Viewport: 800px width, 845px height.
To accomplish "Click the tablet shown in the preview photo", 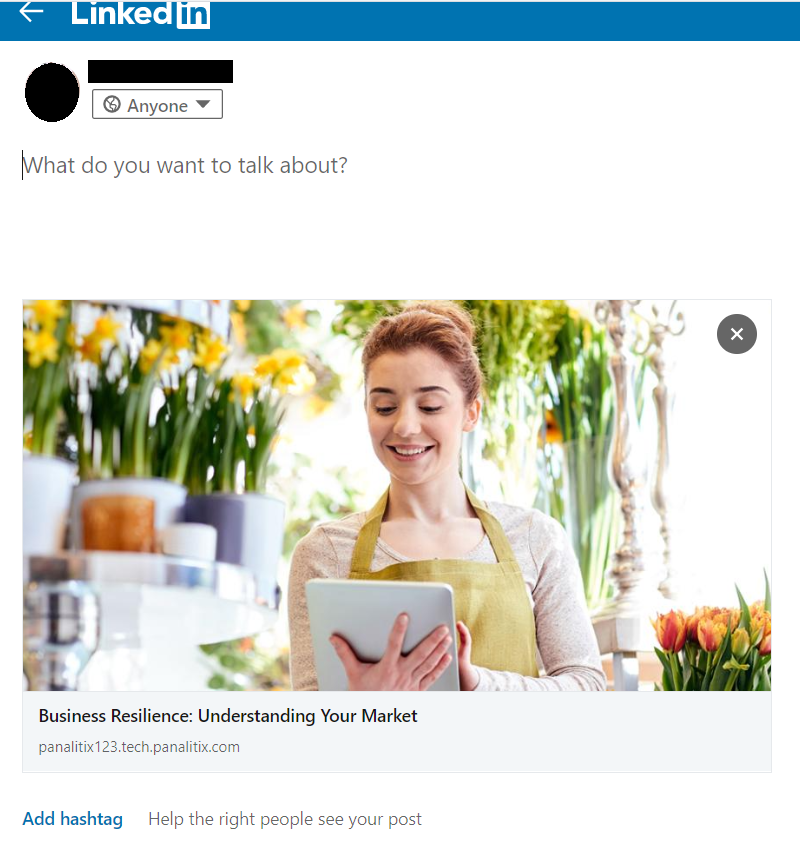I will 383,631.
